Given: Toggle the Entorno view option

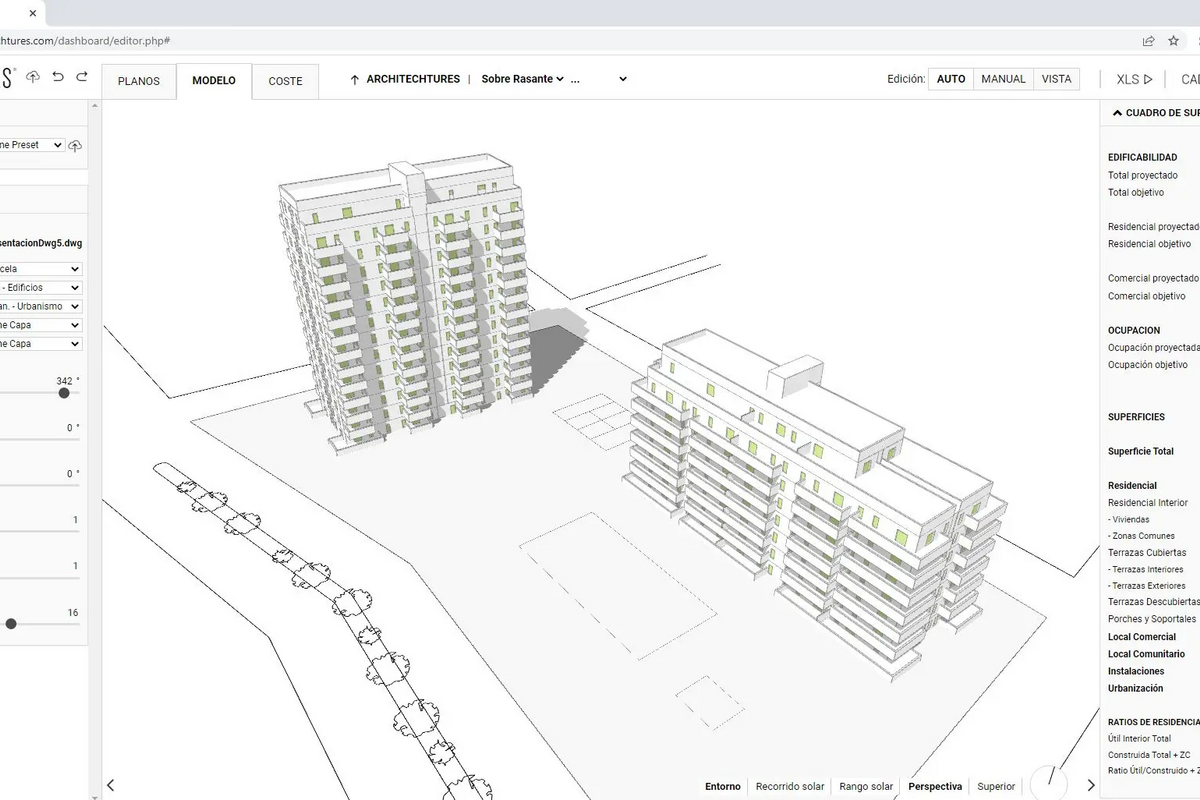Looking at the screenshot, I should (723, 787).
